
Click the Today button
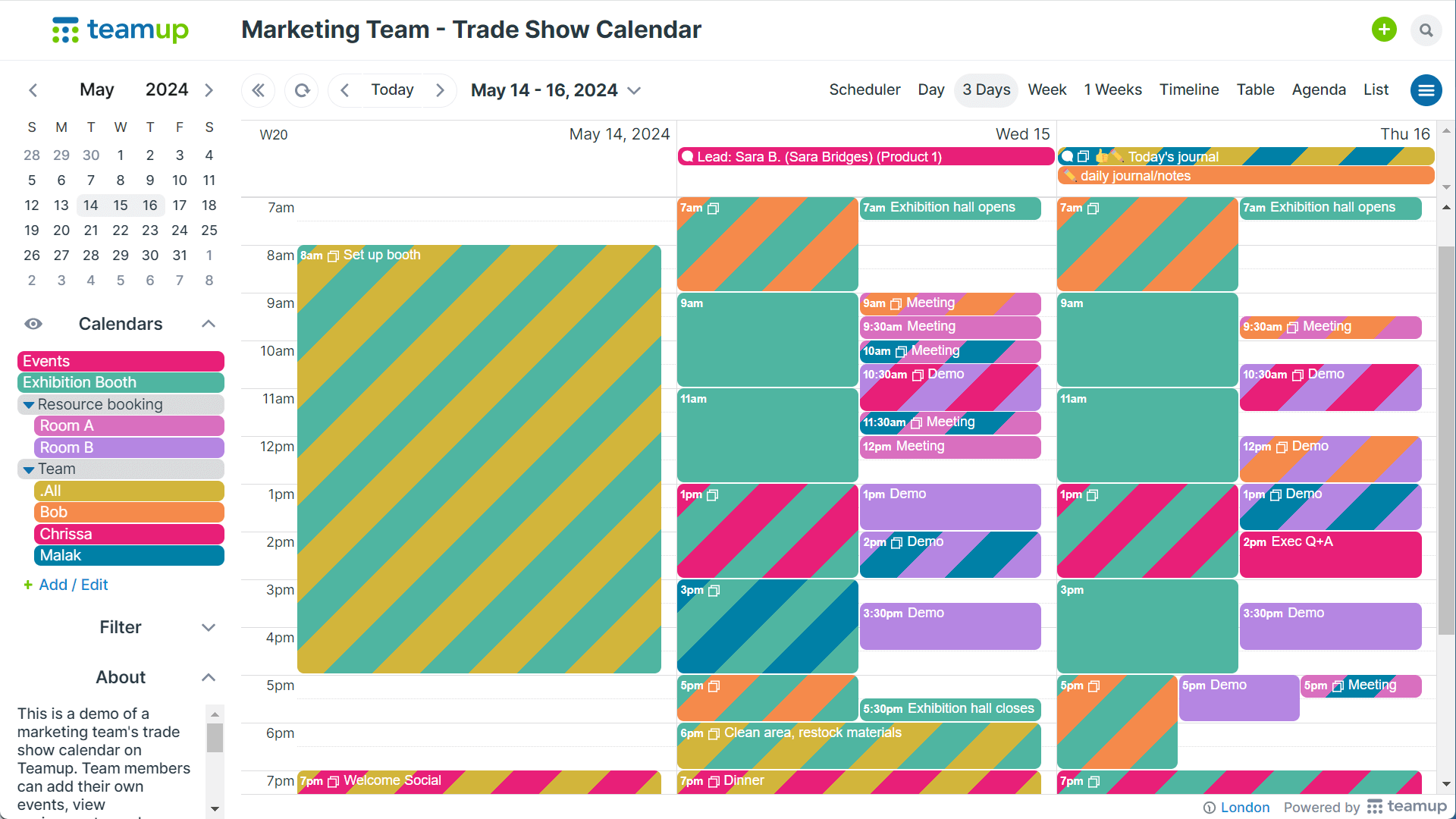coord(392,89)
